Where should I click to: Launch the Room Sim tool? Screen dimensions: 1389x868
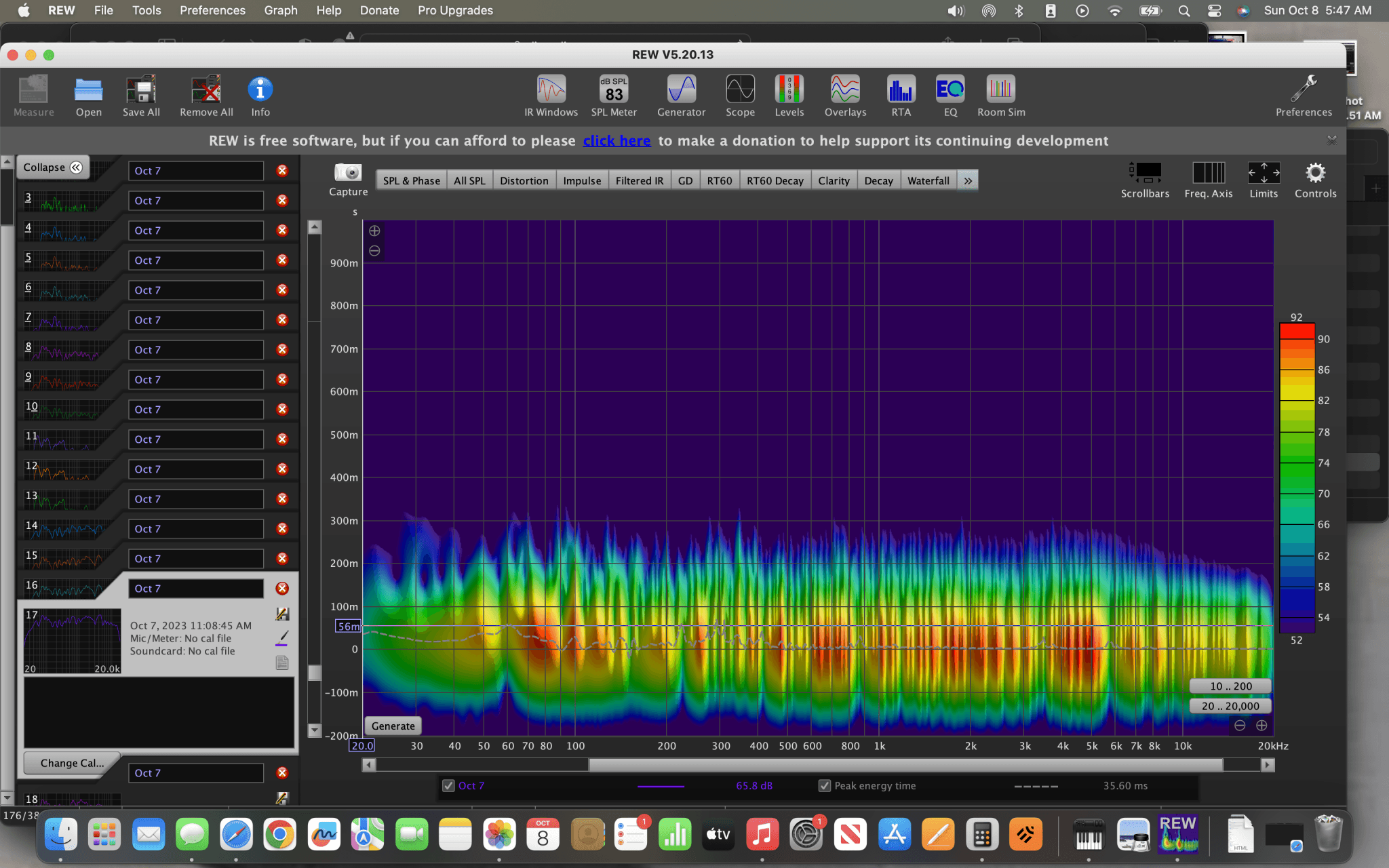[x=1001, y=96]
